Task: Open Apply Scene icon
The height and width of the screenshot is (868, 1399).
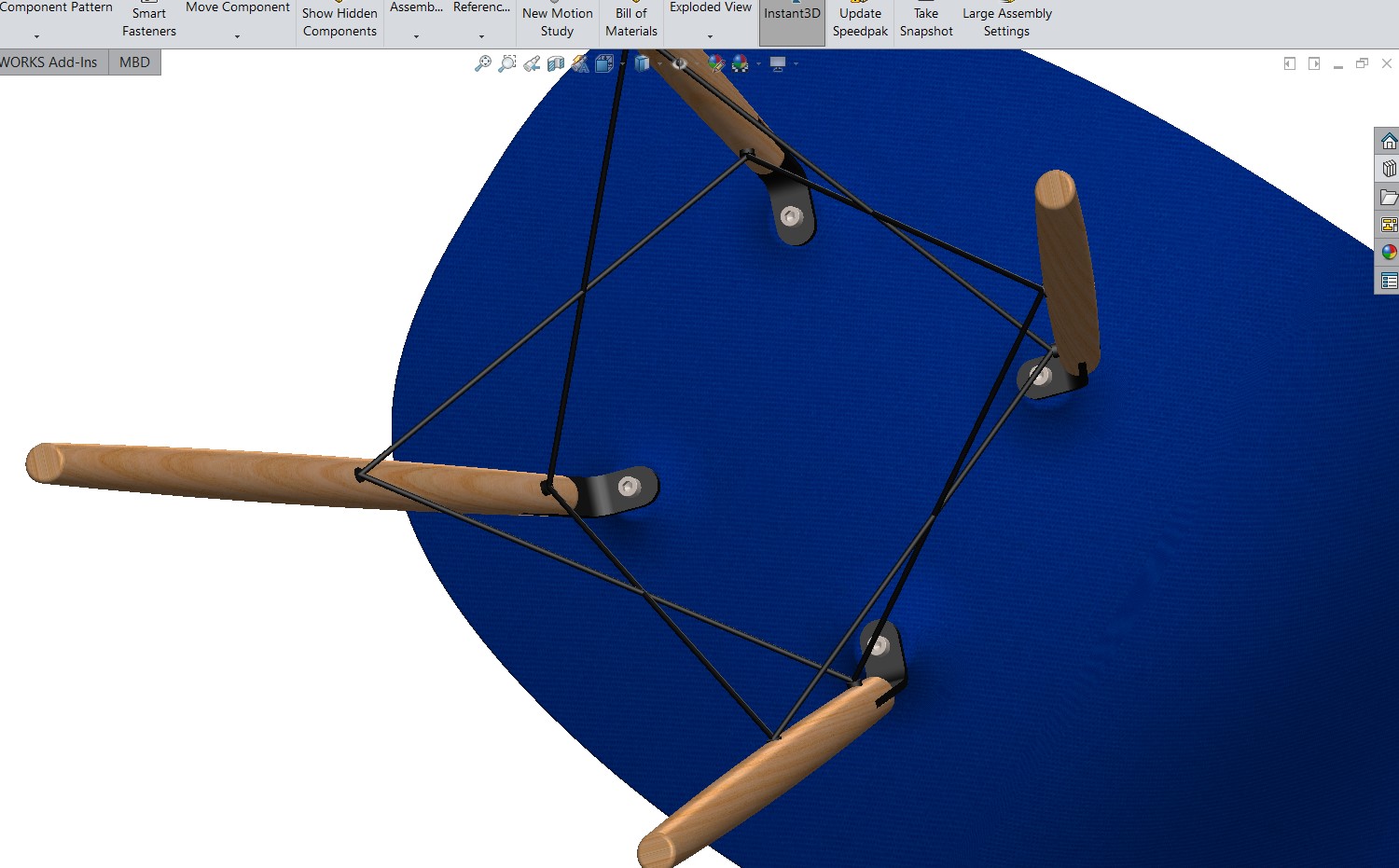Action: point(741,63)
